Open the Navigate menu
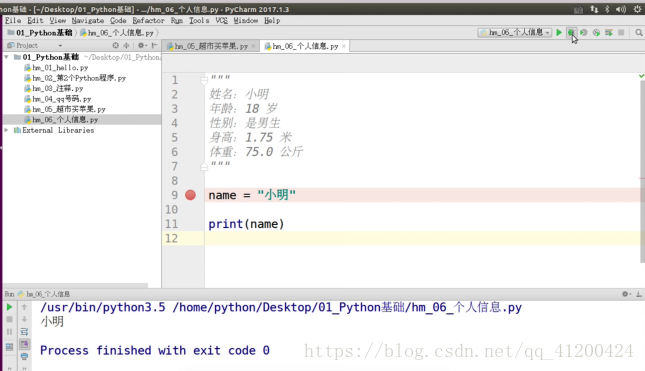This screenshot has width=645, height=371. 88,21
